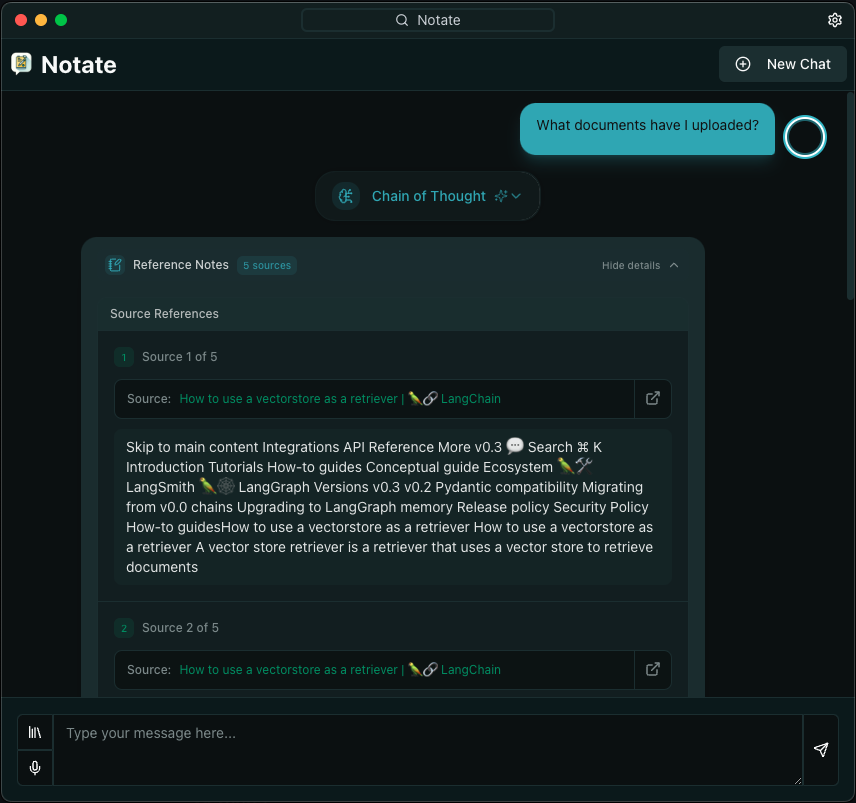
Task: Click the green number 2 badge
Action: tap(124, 628)
